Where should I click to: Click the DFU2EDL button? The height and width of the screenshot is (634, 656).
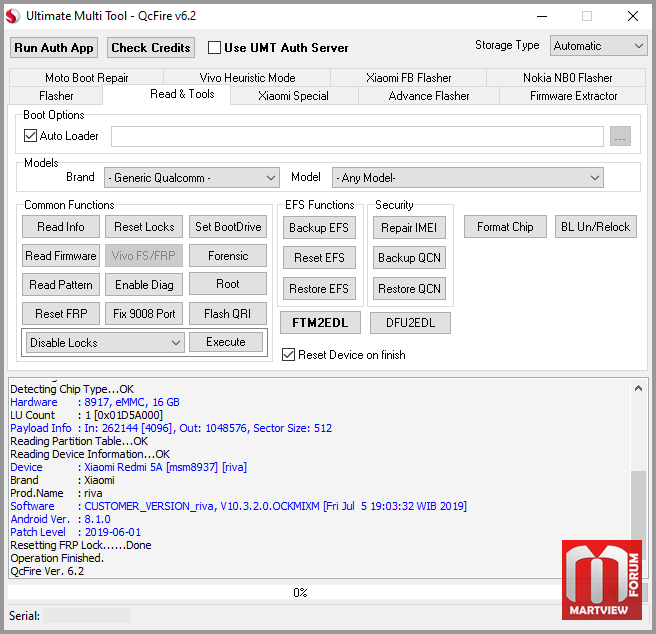click(x=410, y=323)
